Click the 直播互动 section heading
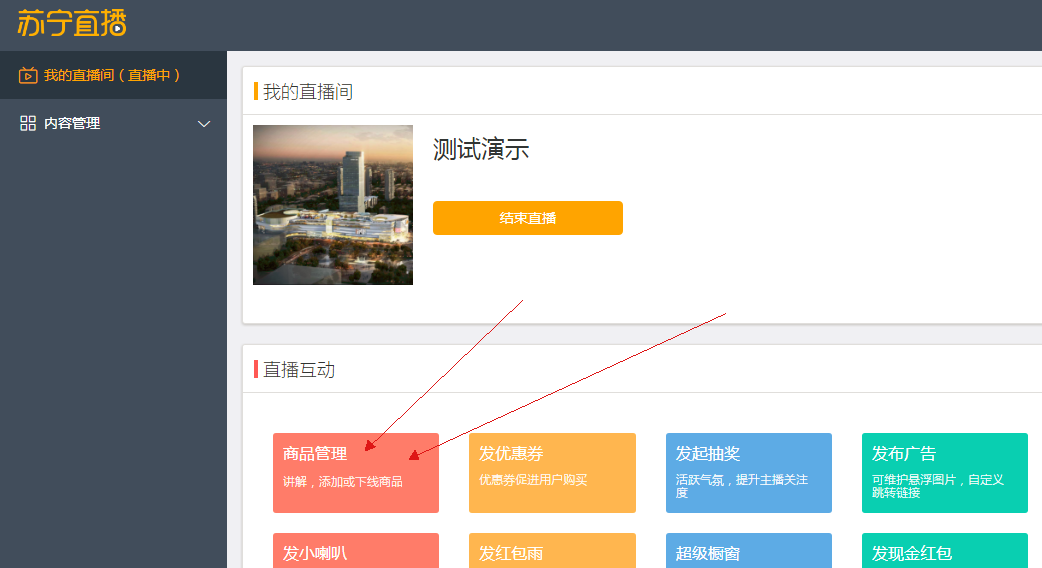 (x=299, y=369)
